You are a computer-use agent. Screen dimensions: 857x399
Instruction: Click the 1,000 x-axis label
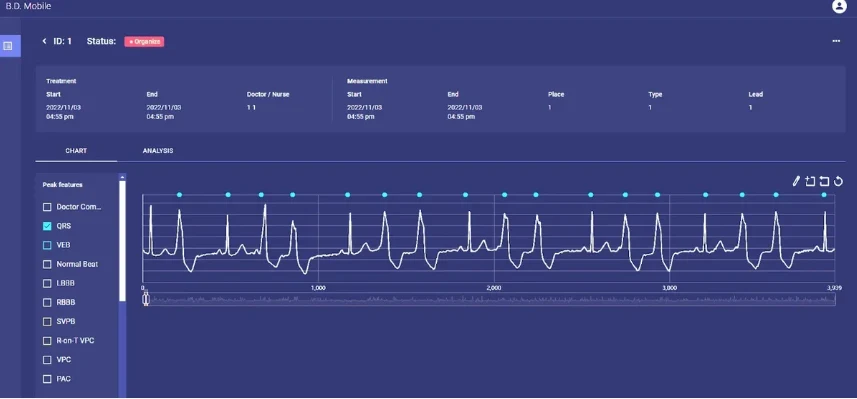point(318,287)
